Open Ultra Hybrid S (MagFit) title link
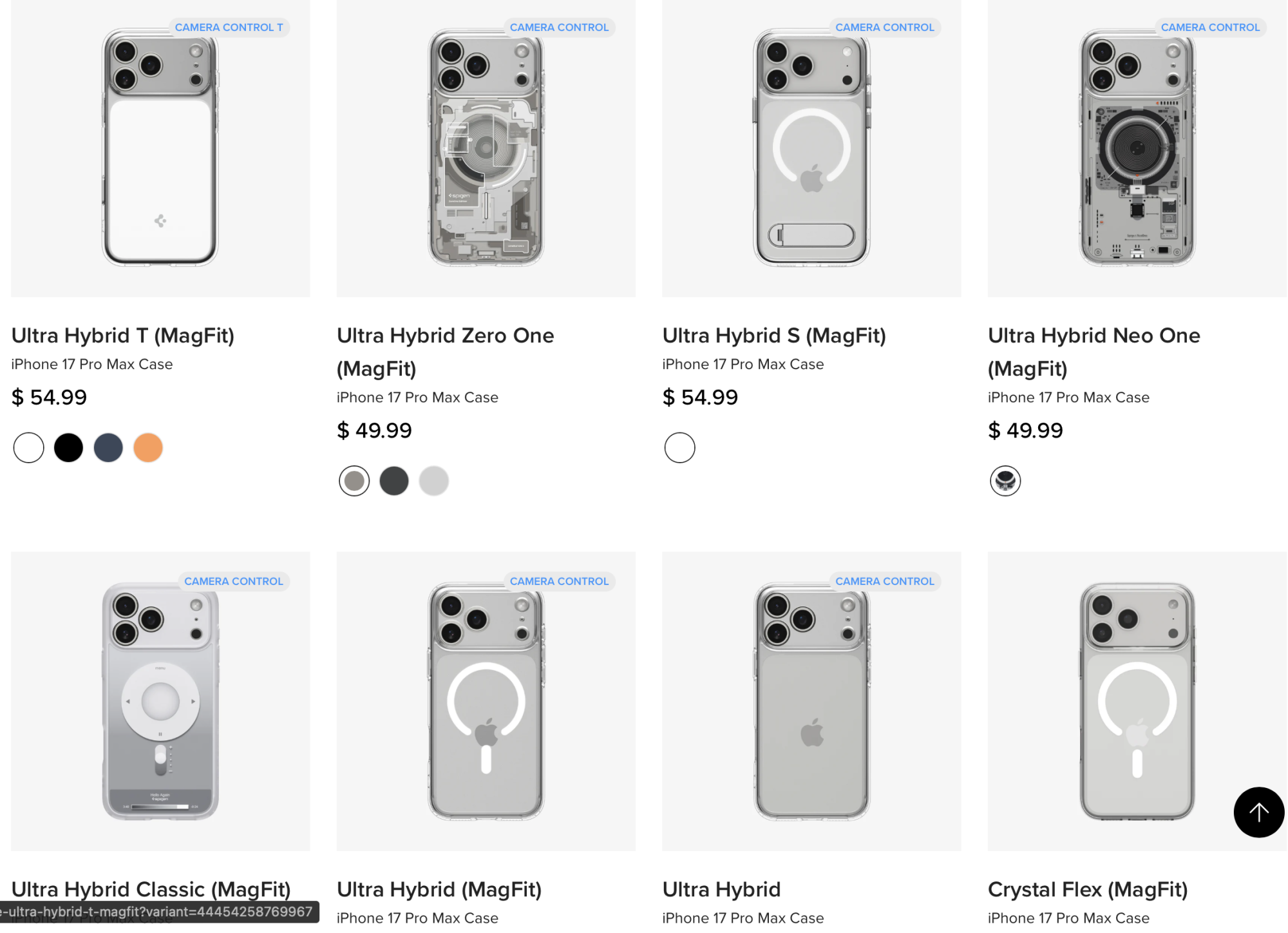The height and width of the screenshot is (933, 1288). click(774, 336)
